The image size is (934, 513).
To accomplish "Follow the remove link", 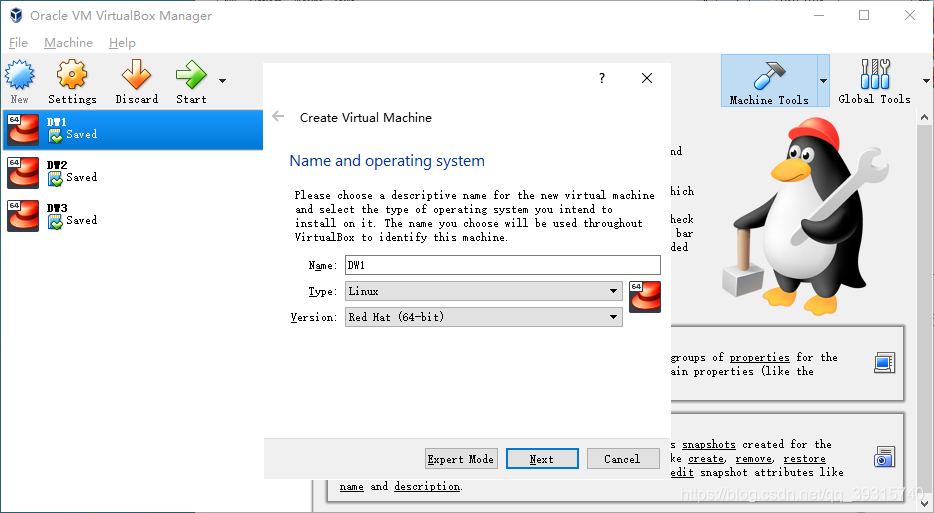I will [x=754, y=459].
